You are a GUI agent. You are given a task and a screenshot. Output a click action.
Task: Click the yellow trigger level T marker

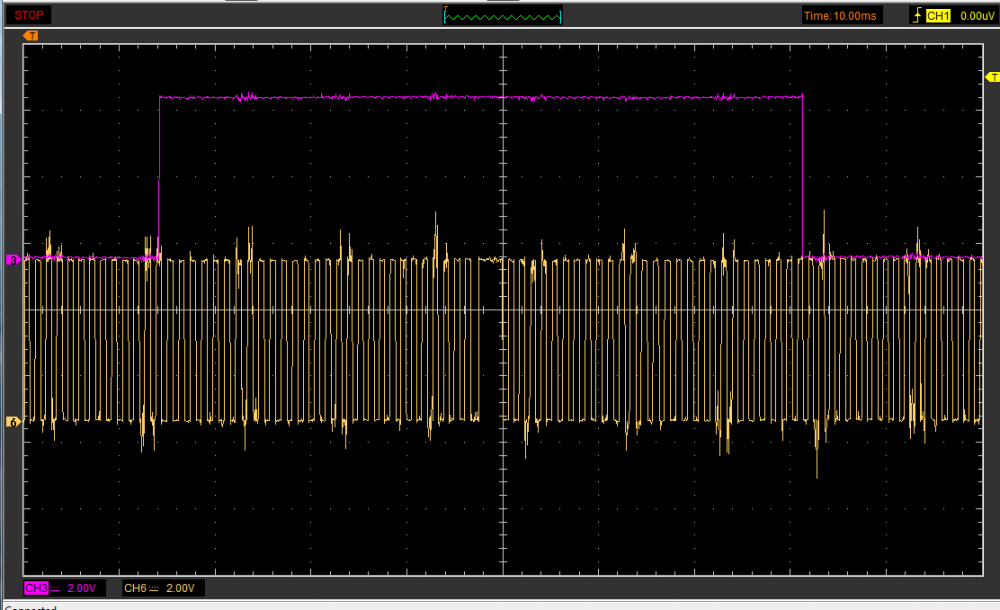coord(991,77)
